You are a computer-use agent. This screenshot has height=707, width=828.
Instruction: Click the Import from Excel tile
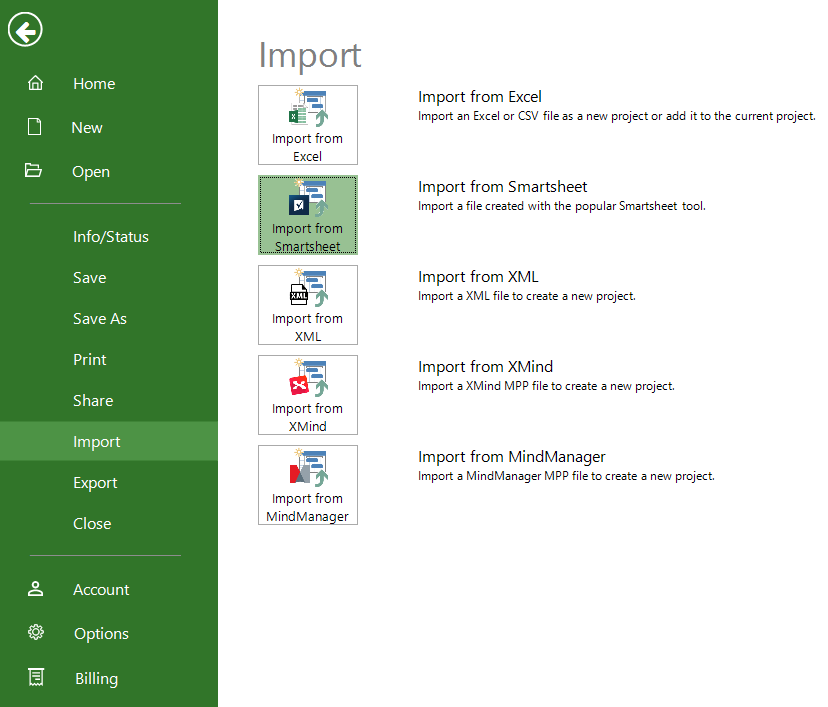coord(308,125)
